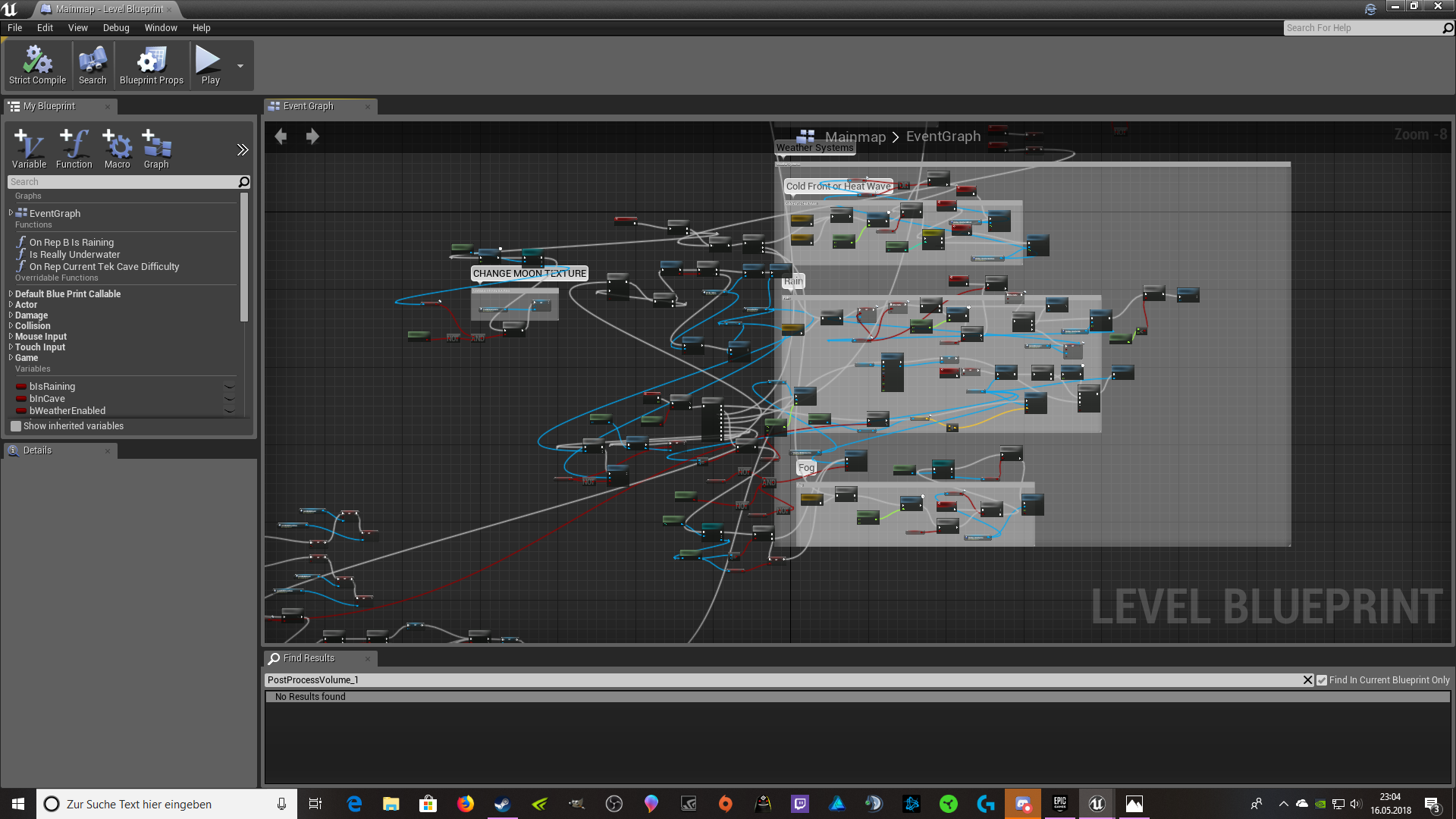Clear the find results search text
This screenshot has width=1456, height=819.
pos(1307,680)
